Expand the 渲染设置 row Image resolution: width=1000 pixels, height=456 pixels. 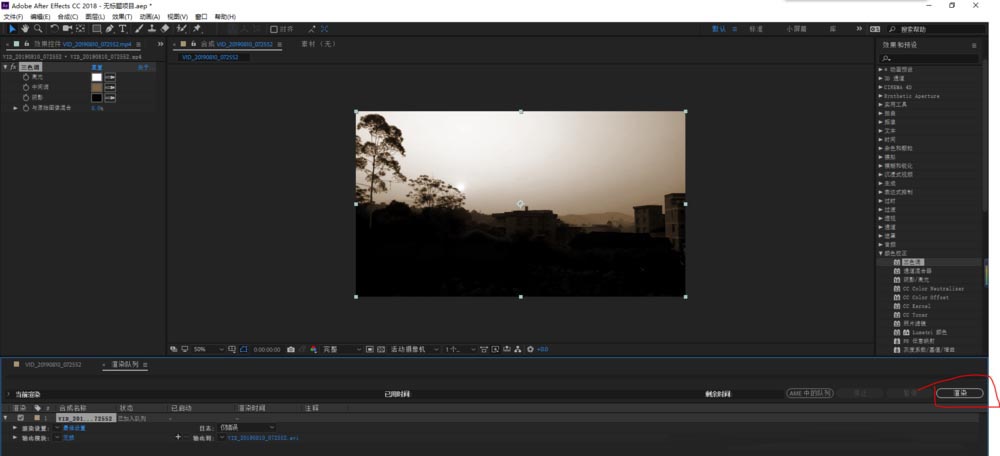pos(15,428)
